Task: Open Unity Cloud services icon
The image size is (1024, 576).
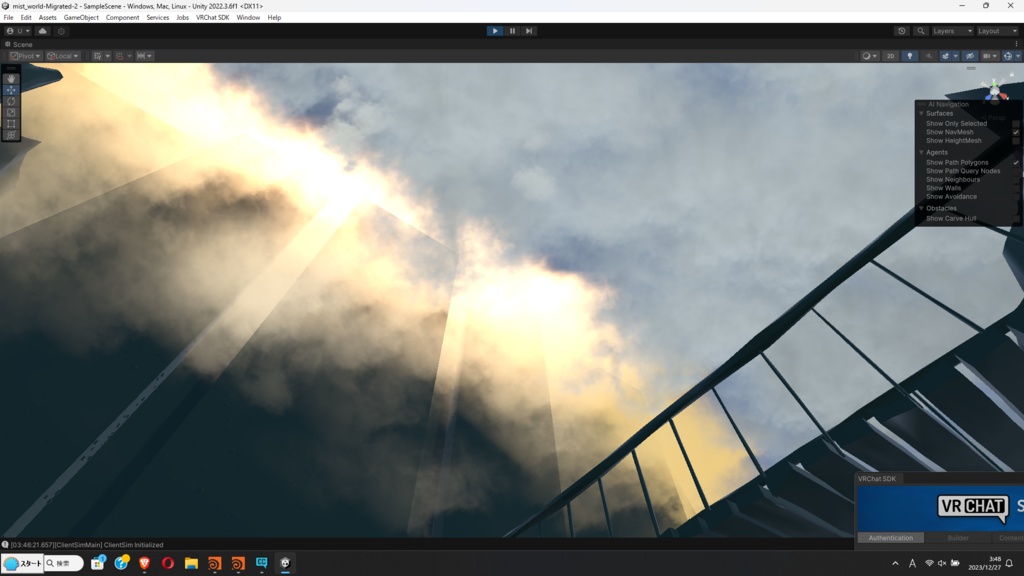Action: pos(42,31)
